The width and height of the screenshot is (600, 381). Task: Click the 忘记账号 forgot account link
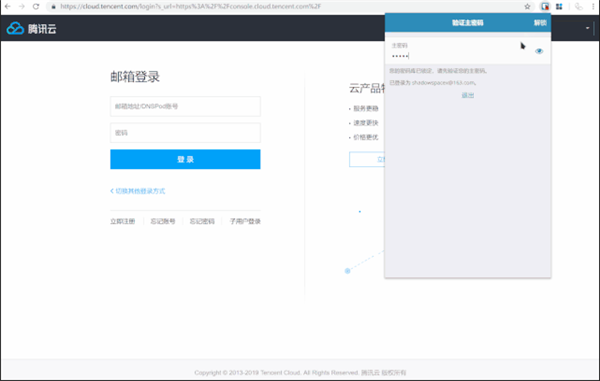tap(163, 221)
